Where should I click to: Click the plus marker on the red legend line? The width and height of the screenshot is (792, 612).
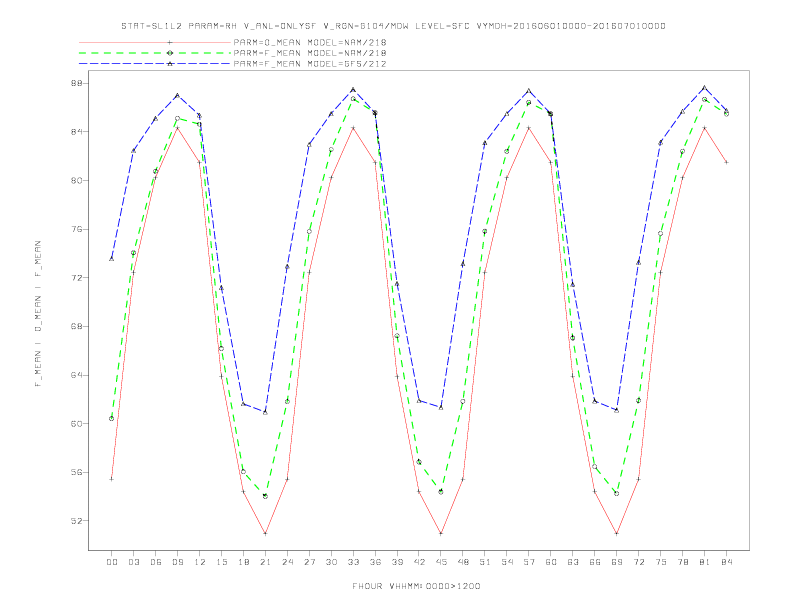pyautogui.click(x=170, y=42)
